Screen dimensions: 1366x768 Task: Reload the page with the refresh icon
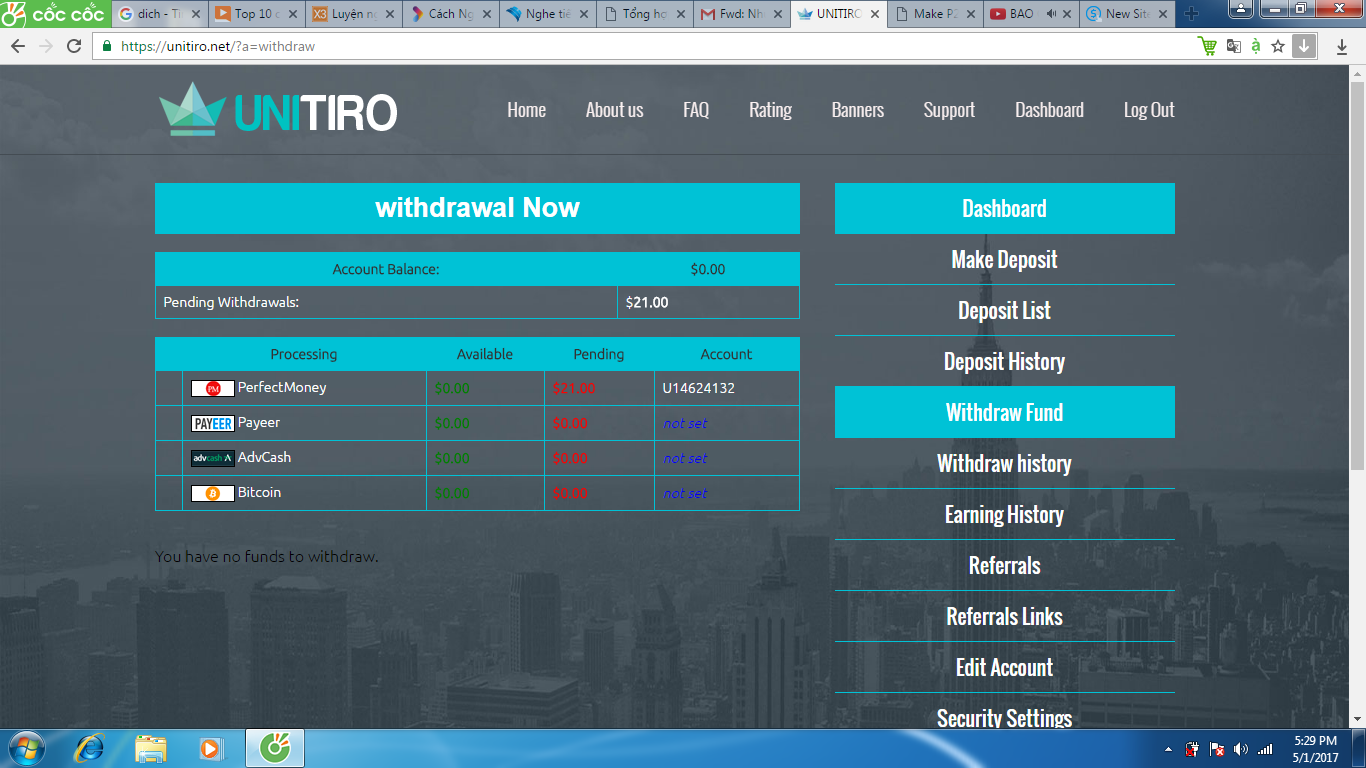pyautogui.click(x=74, y=46)
